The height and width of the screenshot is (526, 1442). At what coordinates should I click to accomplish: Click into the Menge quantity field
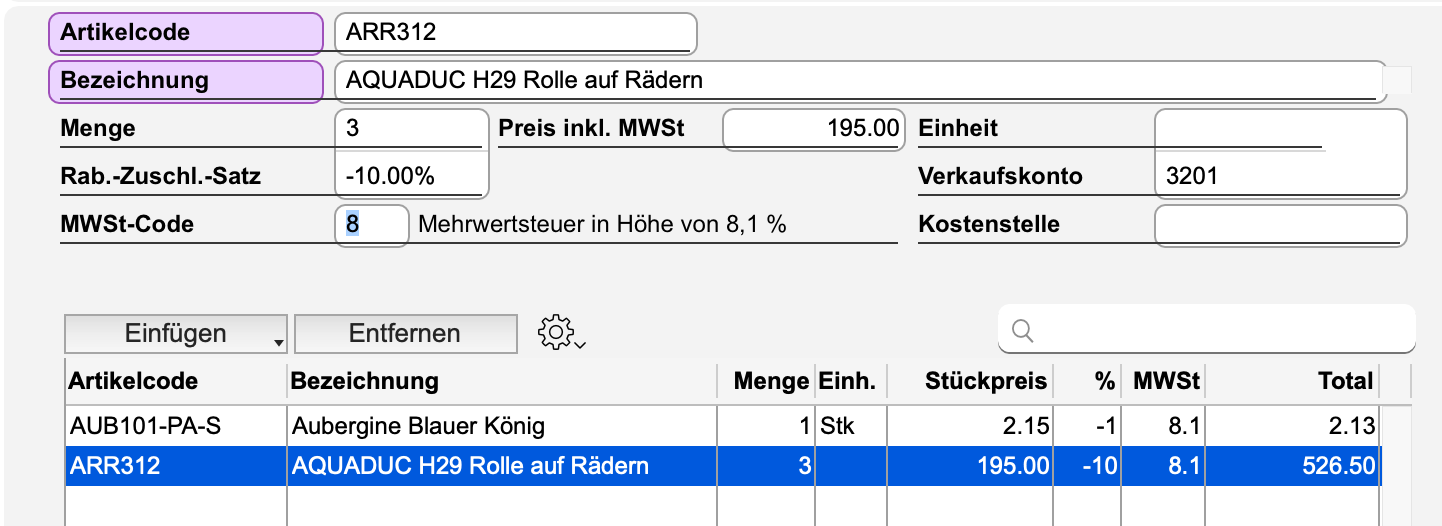click(x=410, y=129)
